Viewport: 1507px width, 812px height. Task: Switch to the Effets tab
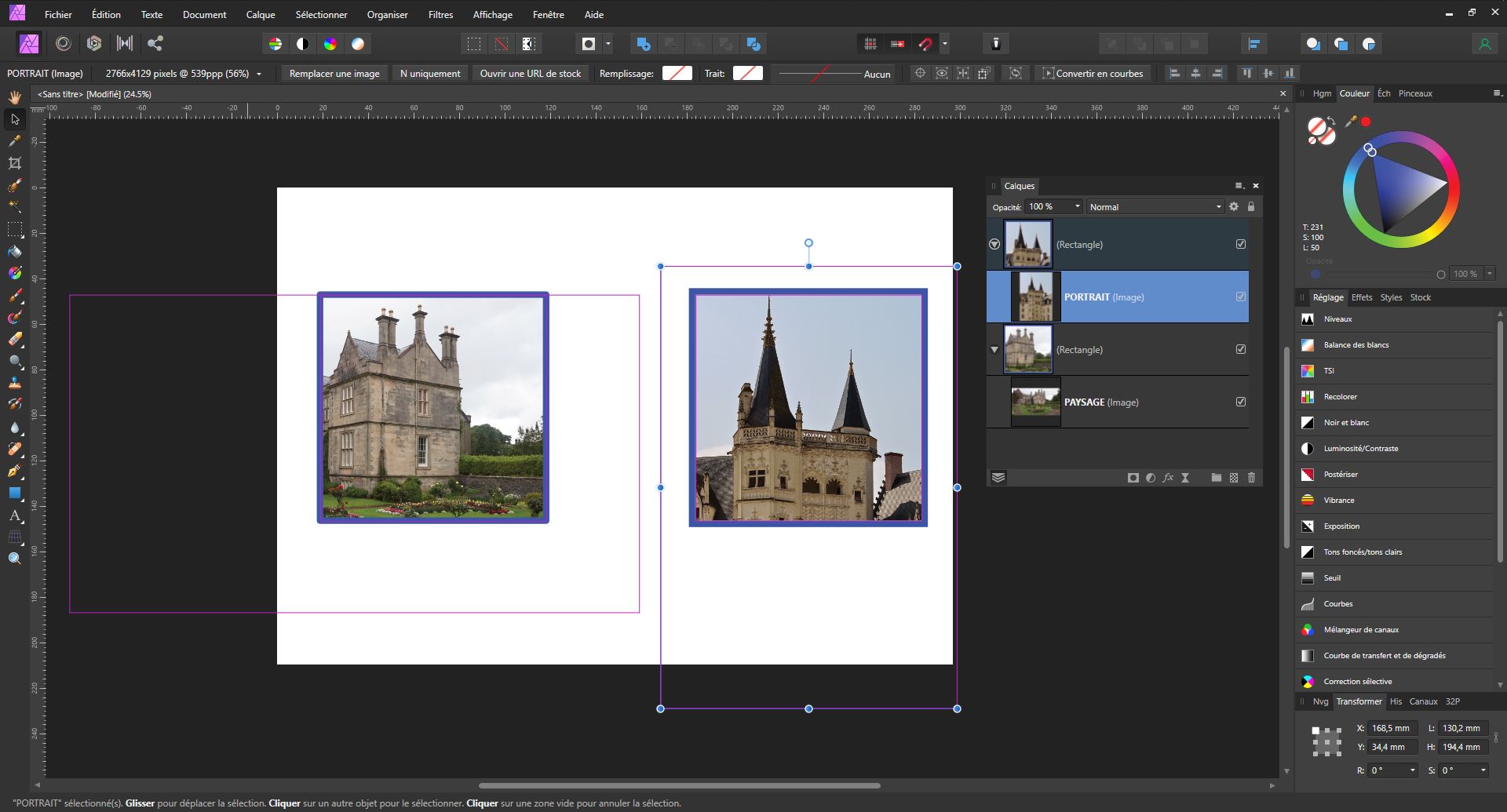tap(1361, 297)
